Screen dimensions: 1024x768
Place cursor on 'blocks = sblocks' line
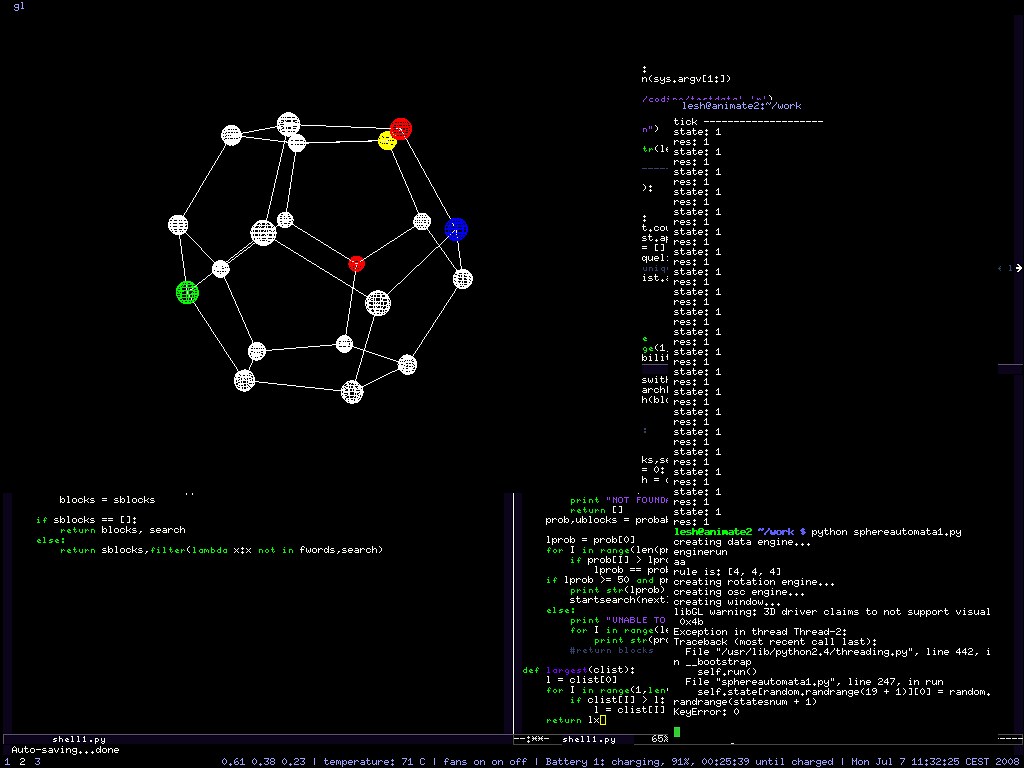[x=107, y=500]
